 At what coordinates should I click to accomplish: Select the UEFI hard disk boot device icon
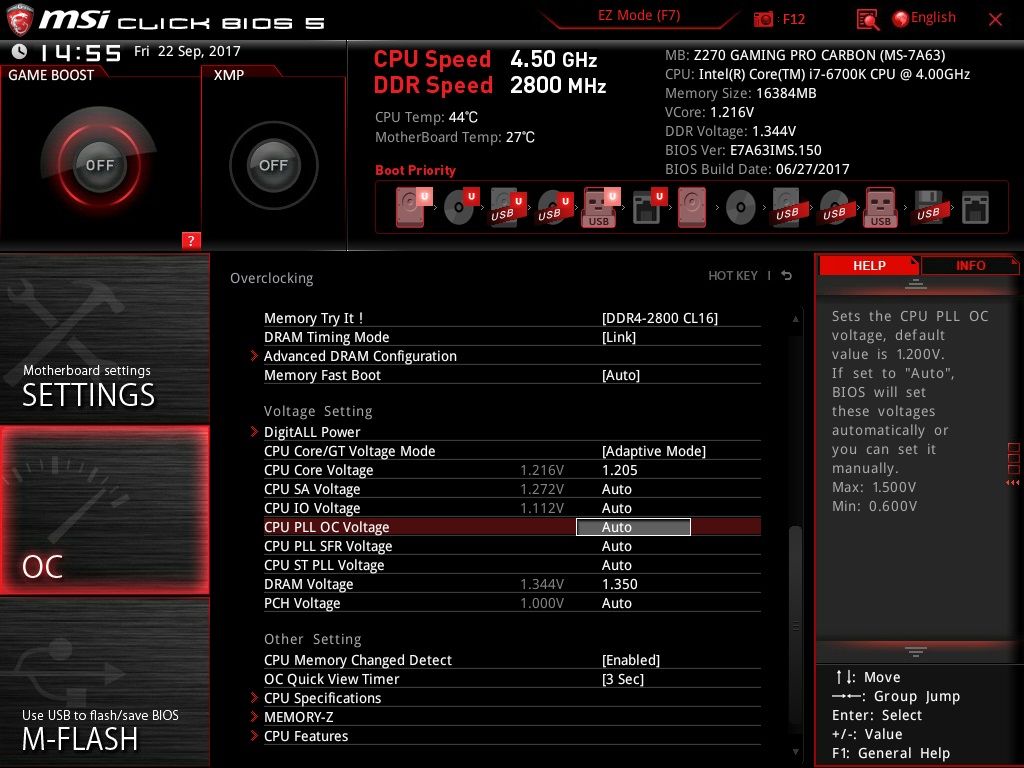[x=413, y=207]
